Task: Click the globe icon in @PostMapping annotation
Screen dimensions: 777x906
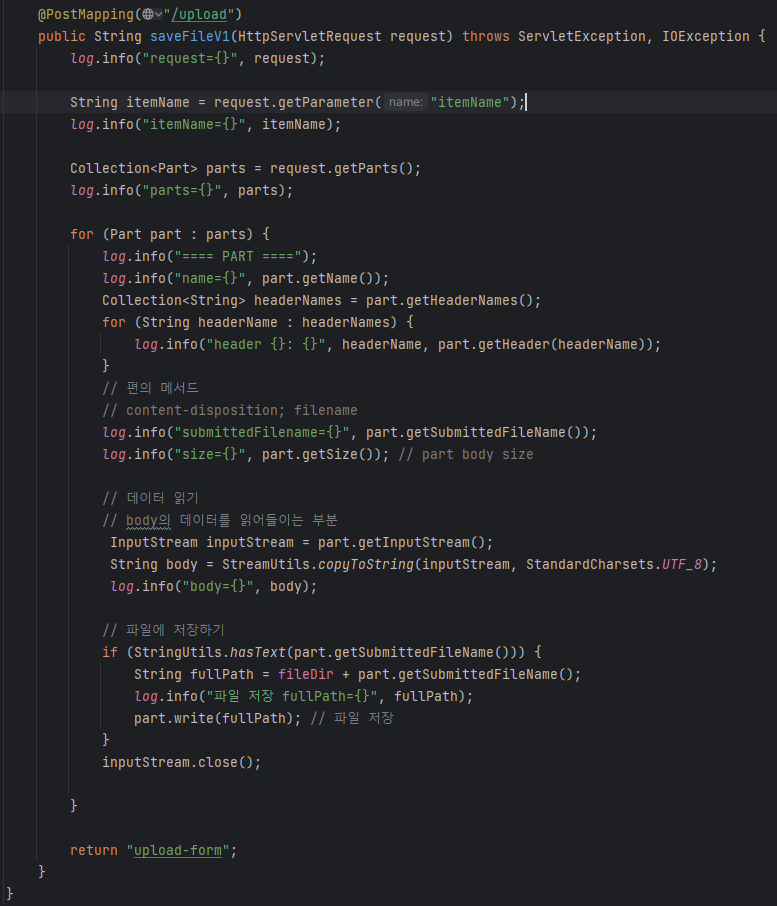Action: [148, 14]
